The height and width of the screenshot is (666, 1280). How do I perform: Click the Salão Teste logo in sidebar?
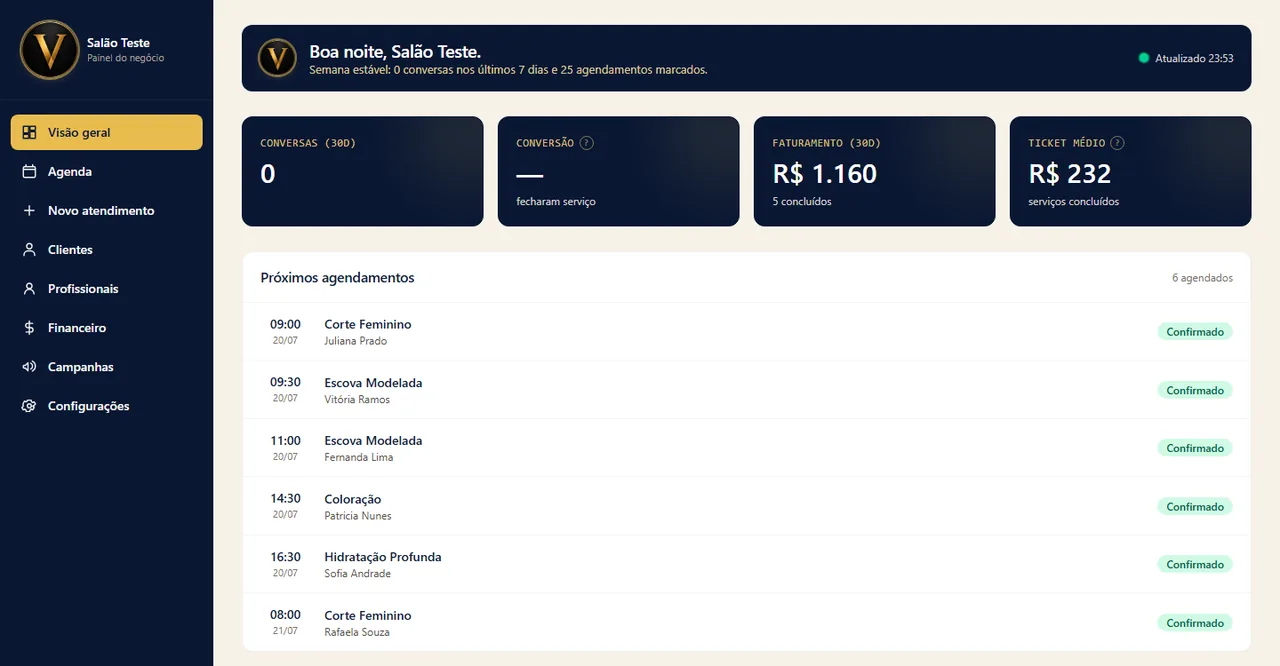point(49,50)
